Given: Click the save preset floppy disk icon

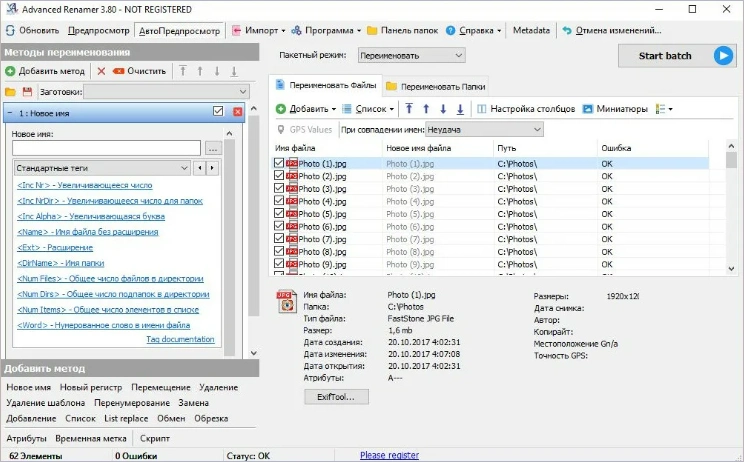Looking at the screenshot, I should coord(27,92).
